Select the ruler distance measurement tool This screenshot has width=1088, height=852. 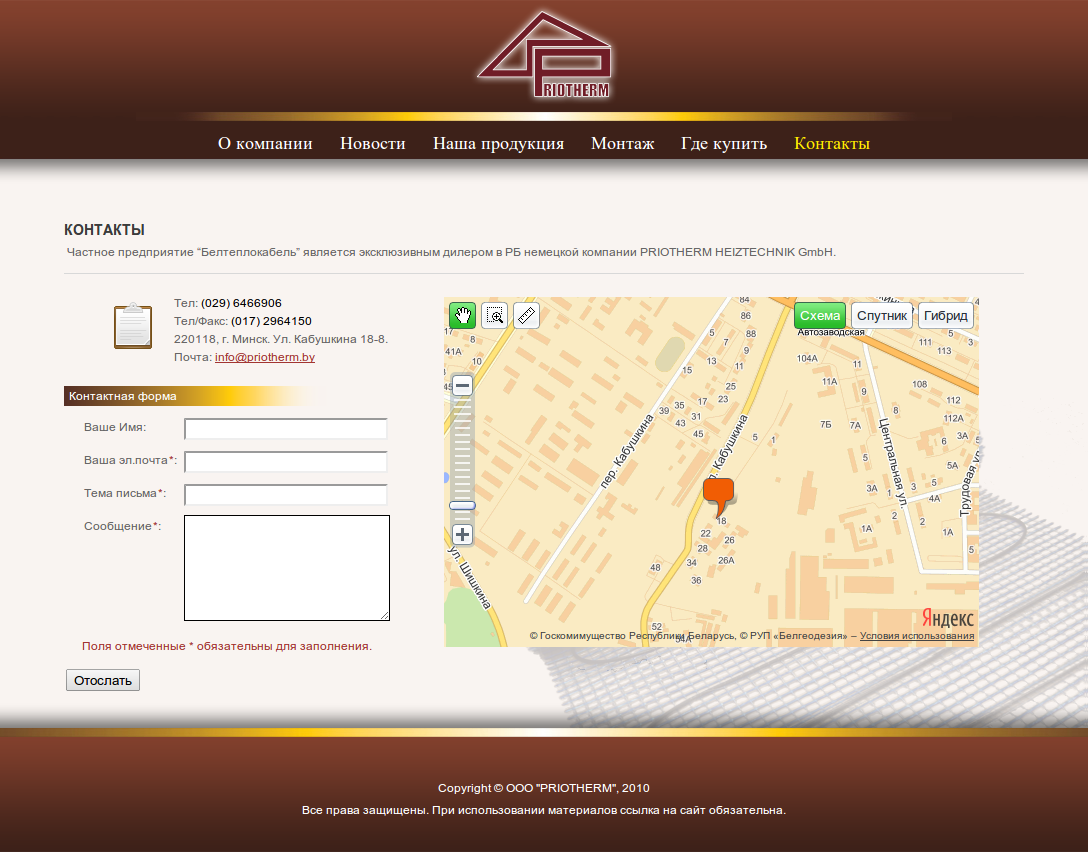(x=526, y=315)
